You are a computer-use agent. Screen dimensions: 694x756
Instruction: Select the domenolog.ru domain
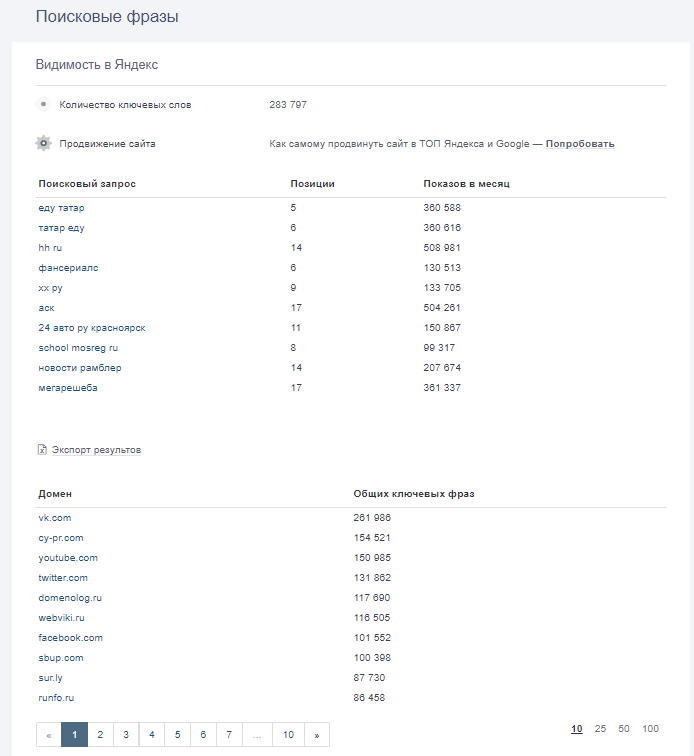[x=70, y=598]
